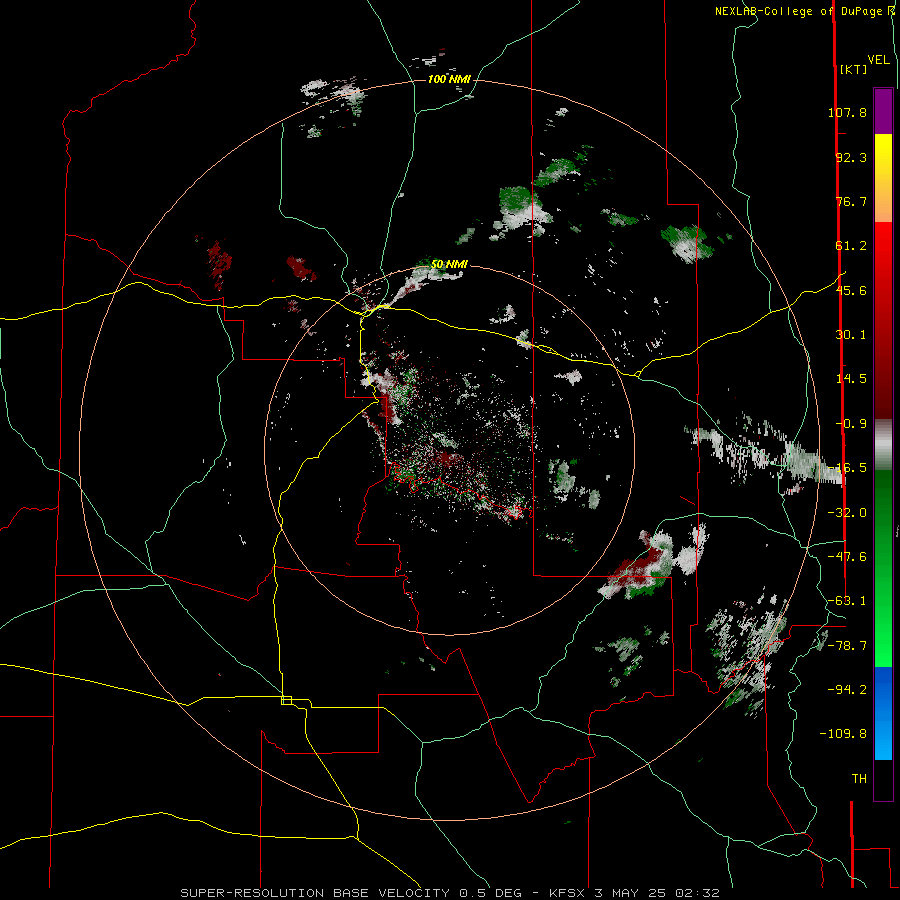900x900 pixels.
Task: Click the 50 NMI range ring label
Action: (449, 264)
